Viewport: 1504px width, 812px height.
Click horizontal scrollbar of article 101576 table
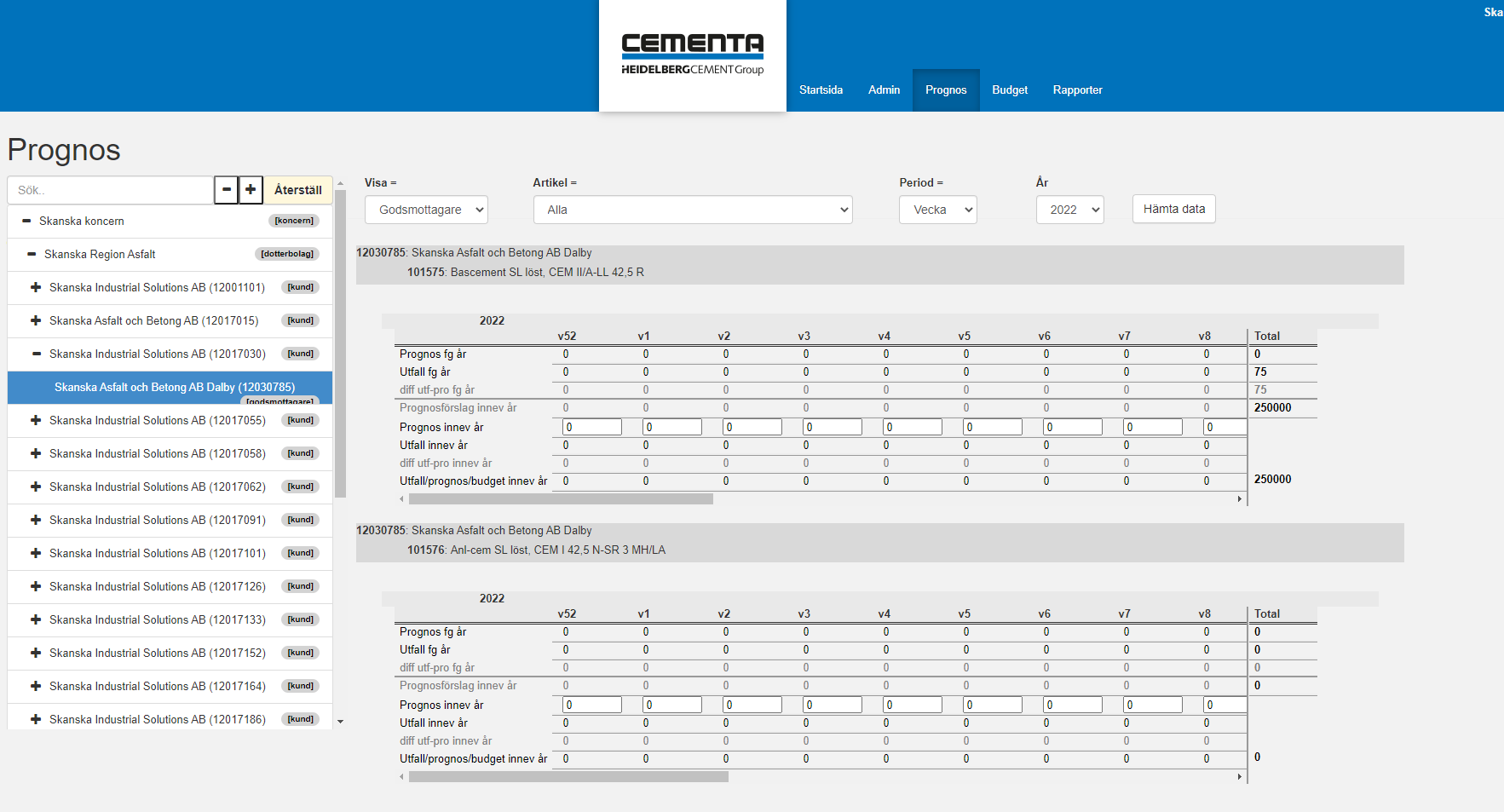568,777
